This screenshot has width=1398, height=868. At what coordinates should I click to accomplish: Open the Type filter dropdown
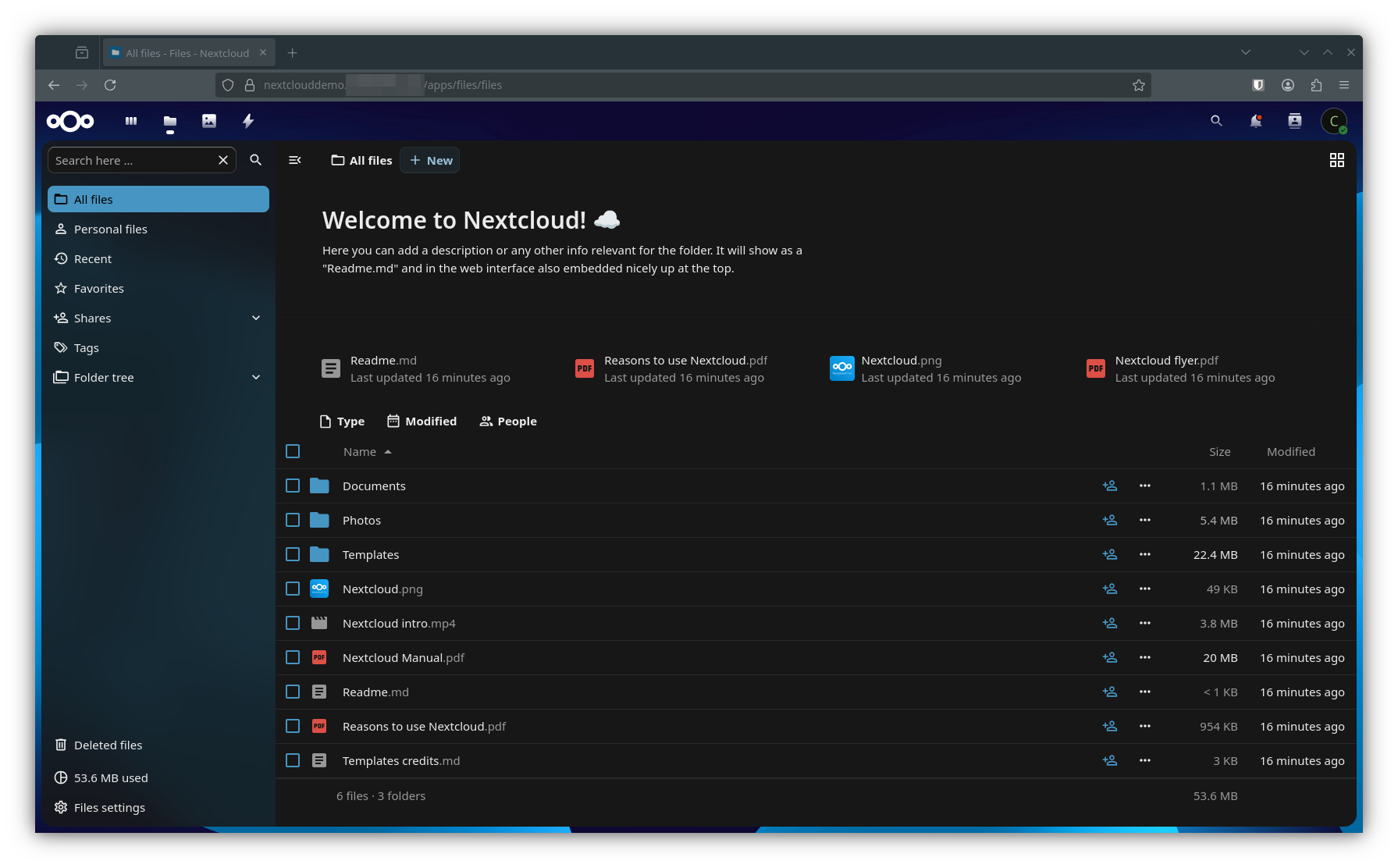tap(342, 422)
